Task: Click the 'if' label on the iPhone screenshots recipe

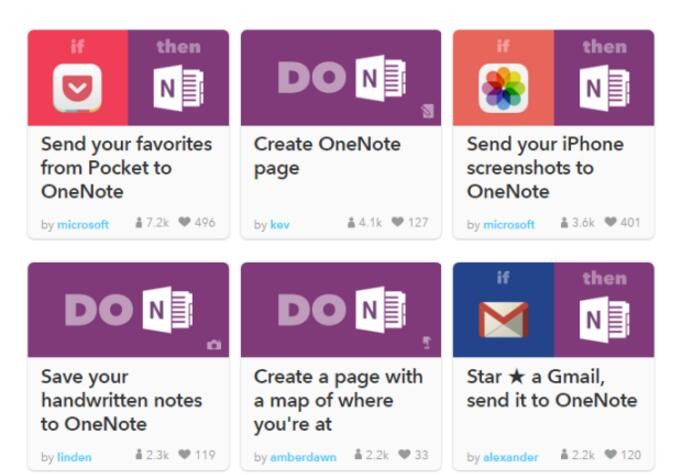Action: 503,45
